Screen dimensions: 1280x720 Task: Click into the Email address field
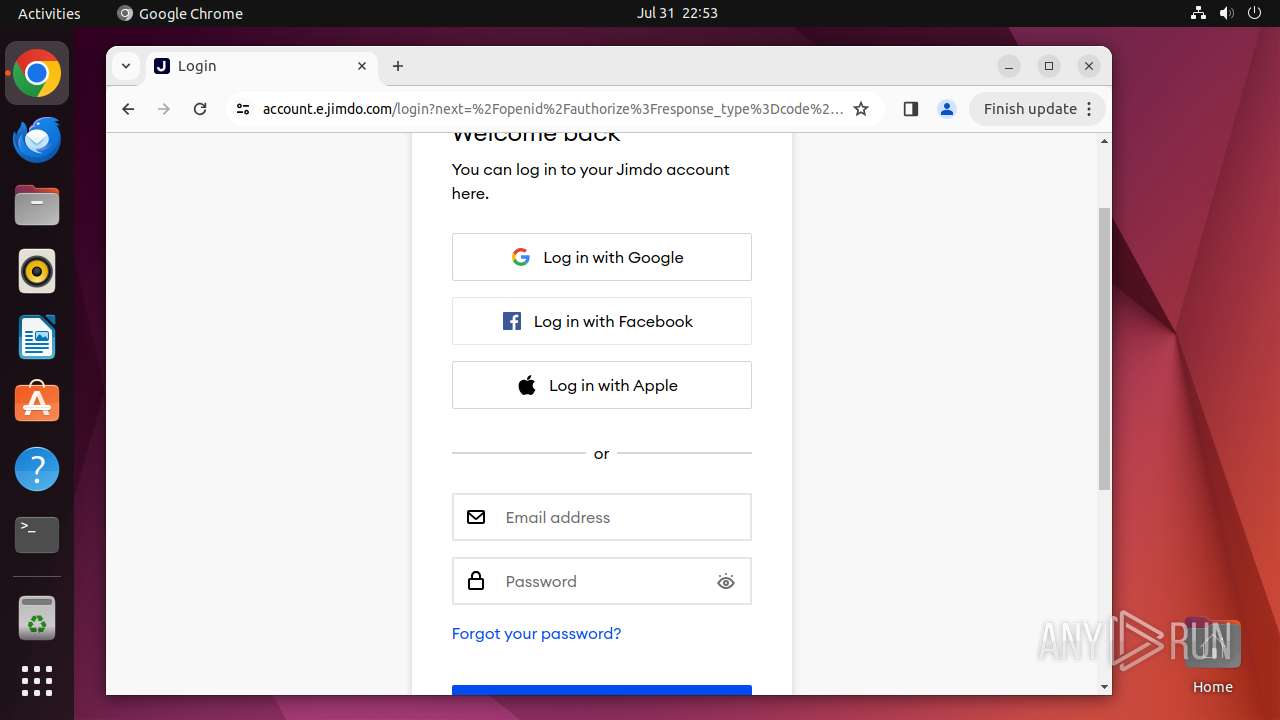601,517
